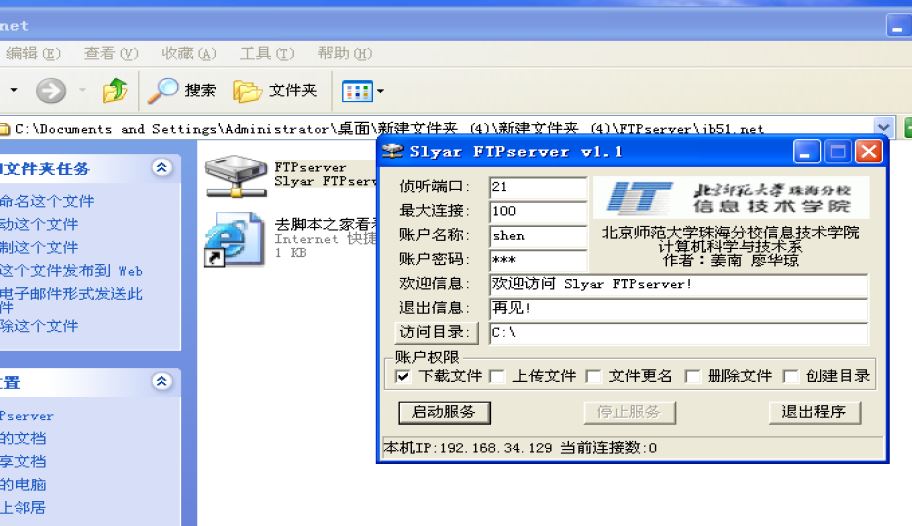This screenshot has height=526, width=912.
Task: Toggle the Folders pane icon
Action: click(247, 91)
